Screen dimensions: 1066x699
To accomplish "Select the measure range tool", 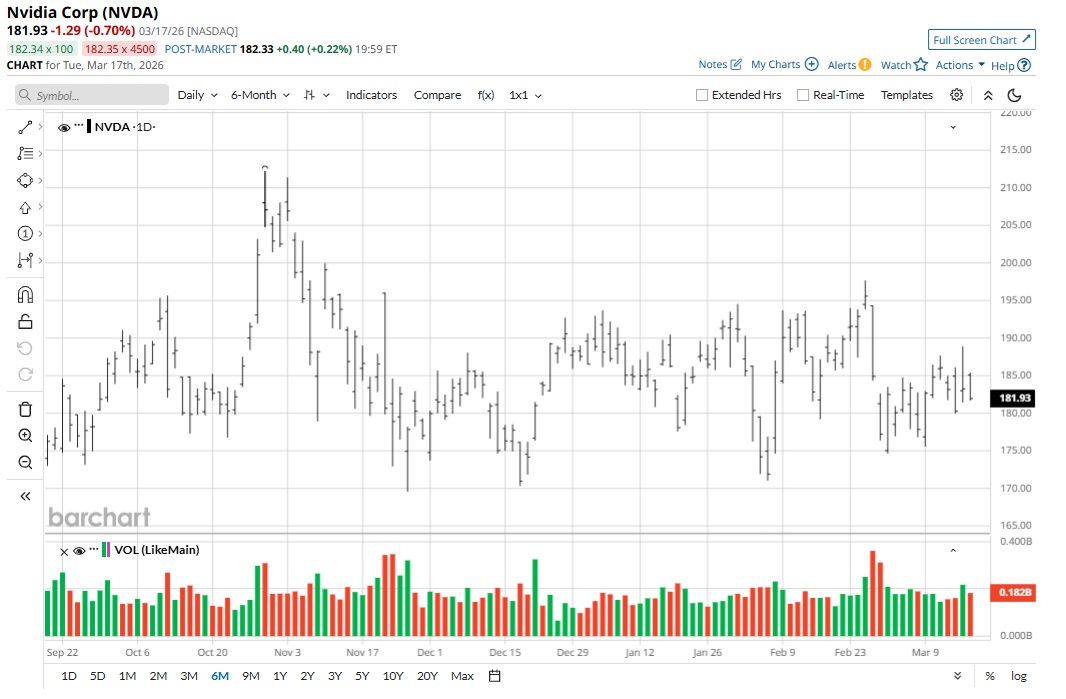I will pyautogui.click(x=25, y=260).
